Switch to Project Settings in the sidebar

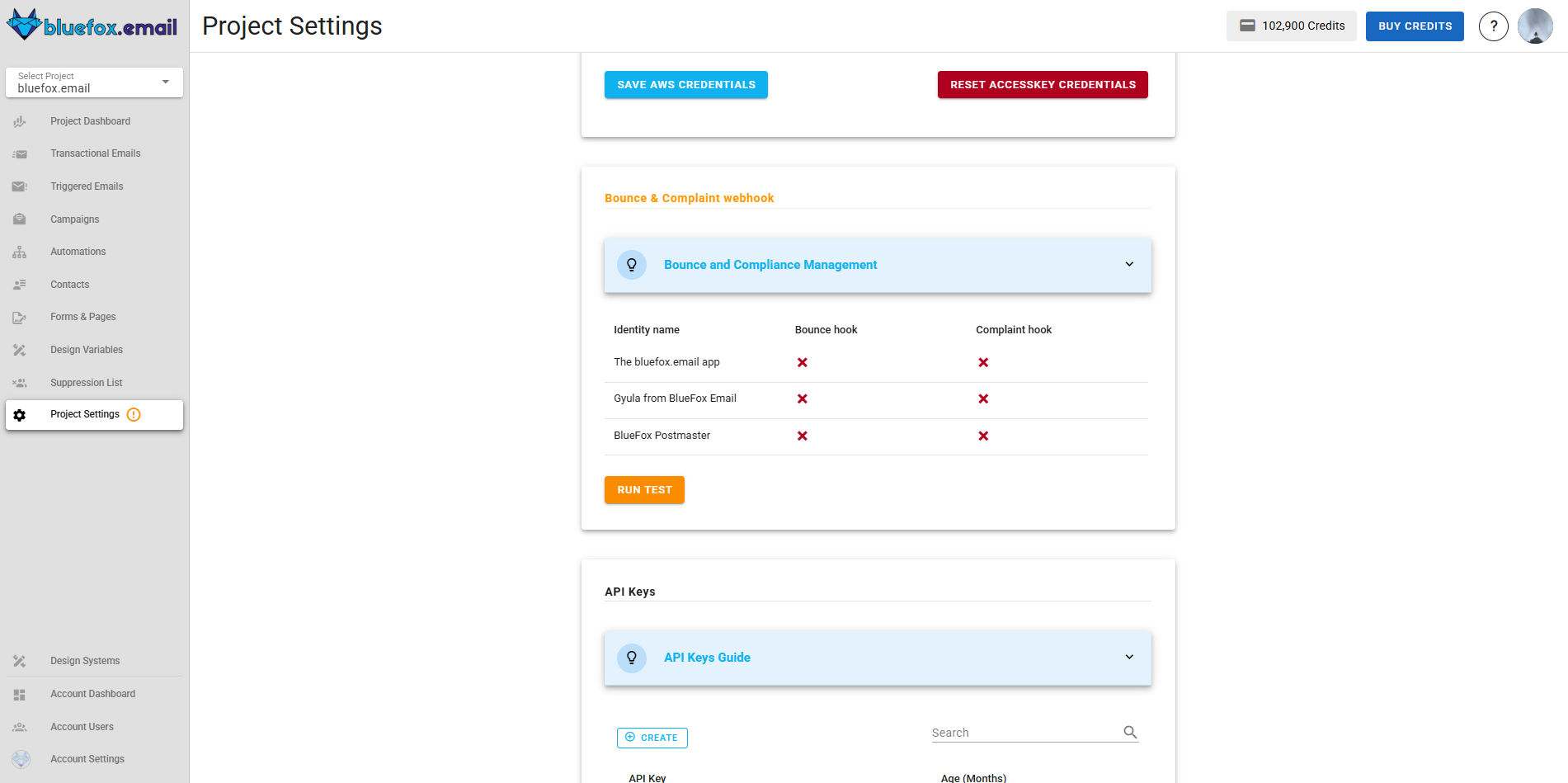[x=85, y=414]
